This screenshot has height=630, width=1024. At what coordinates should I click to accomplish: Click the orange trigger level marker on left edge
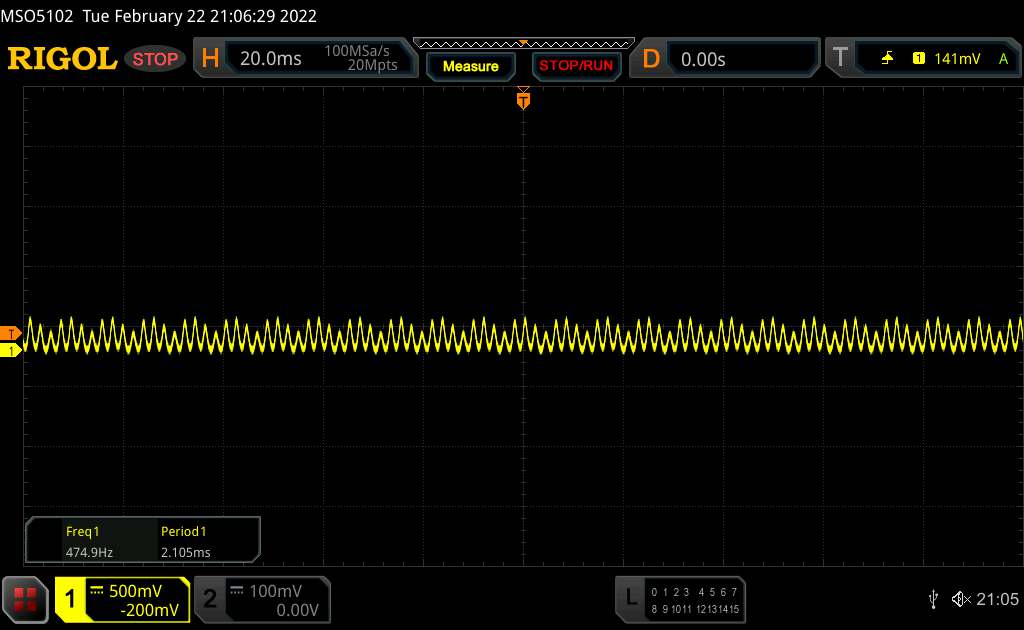(11, 333)
